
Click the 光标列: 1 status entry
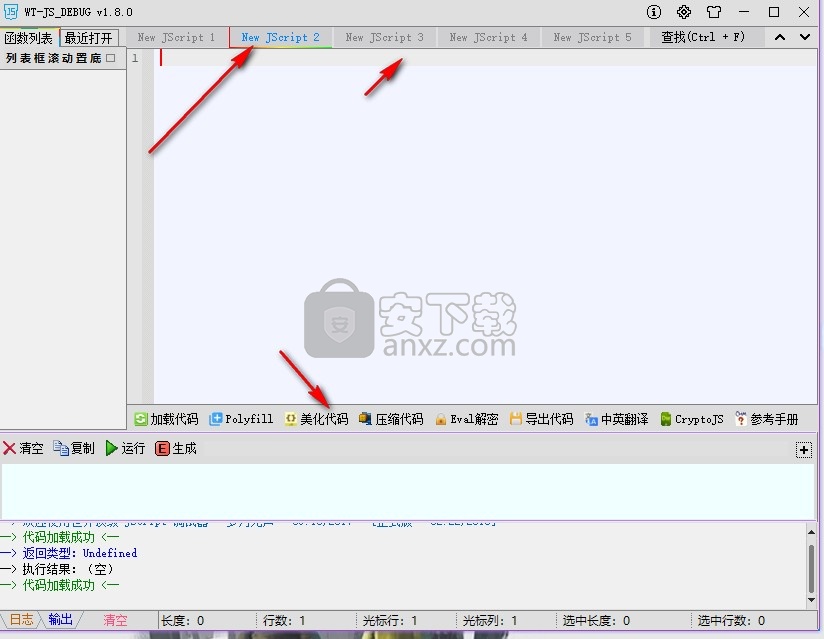(489, 621)
